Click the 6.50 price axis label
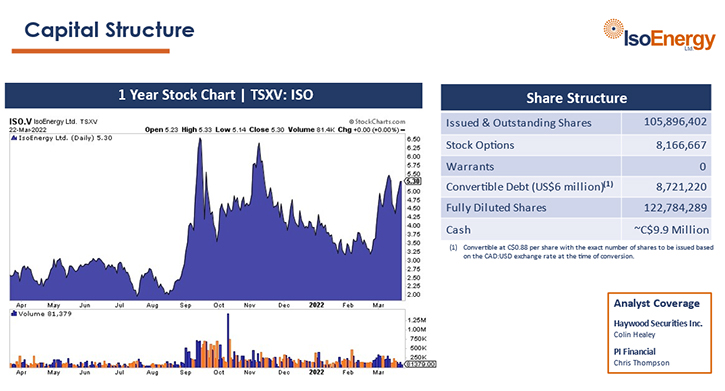The height and width of the screenshot is (391, 725). coord(414,139)
